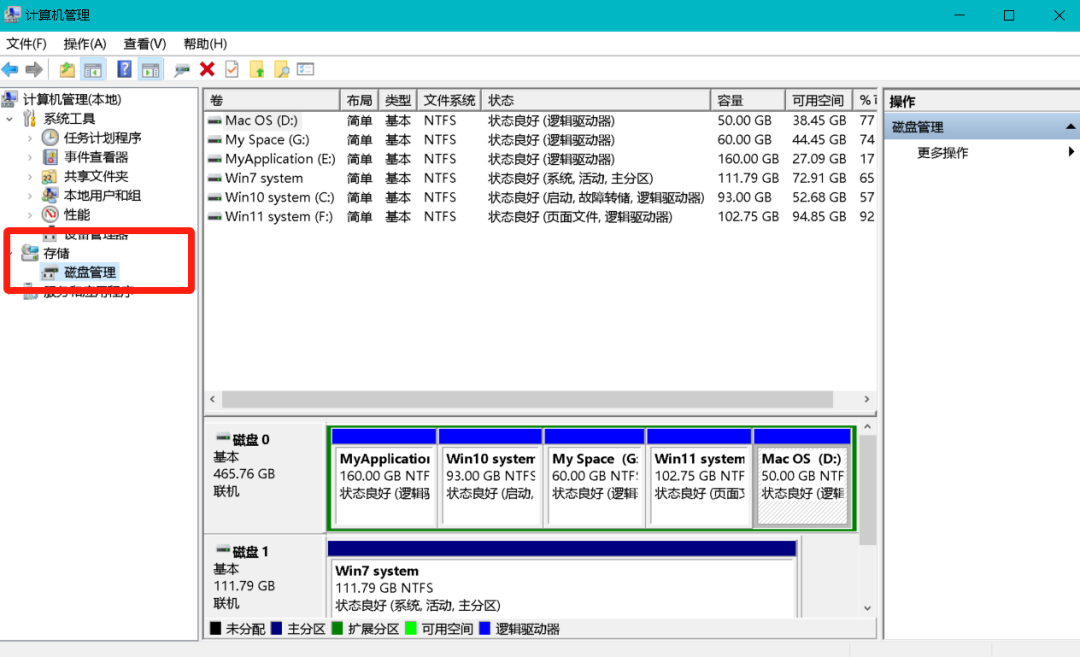Select 磁盘管理 in the left tree
The image size is (1080, 657).
click(90, 272)
